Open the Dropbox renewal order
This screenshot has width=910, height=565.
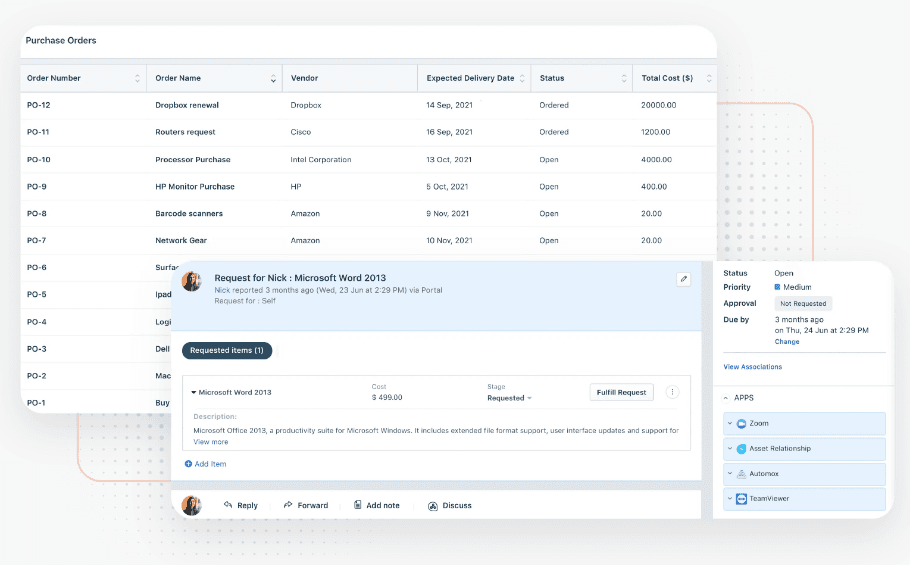187,105
